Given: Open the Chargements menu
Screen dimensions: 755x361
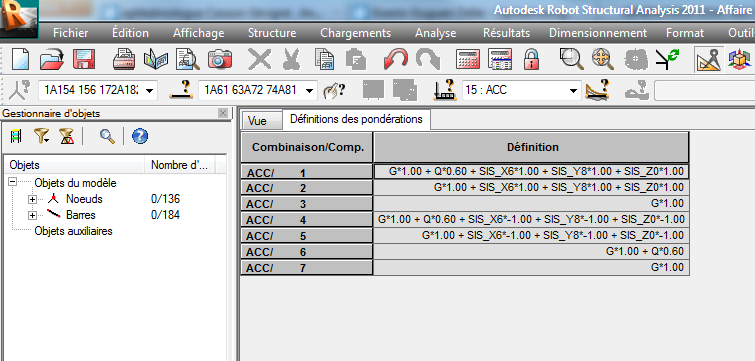Looking at the screenshot, I should point(355,33).
